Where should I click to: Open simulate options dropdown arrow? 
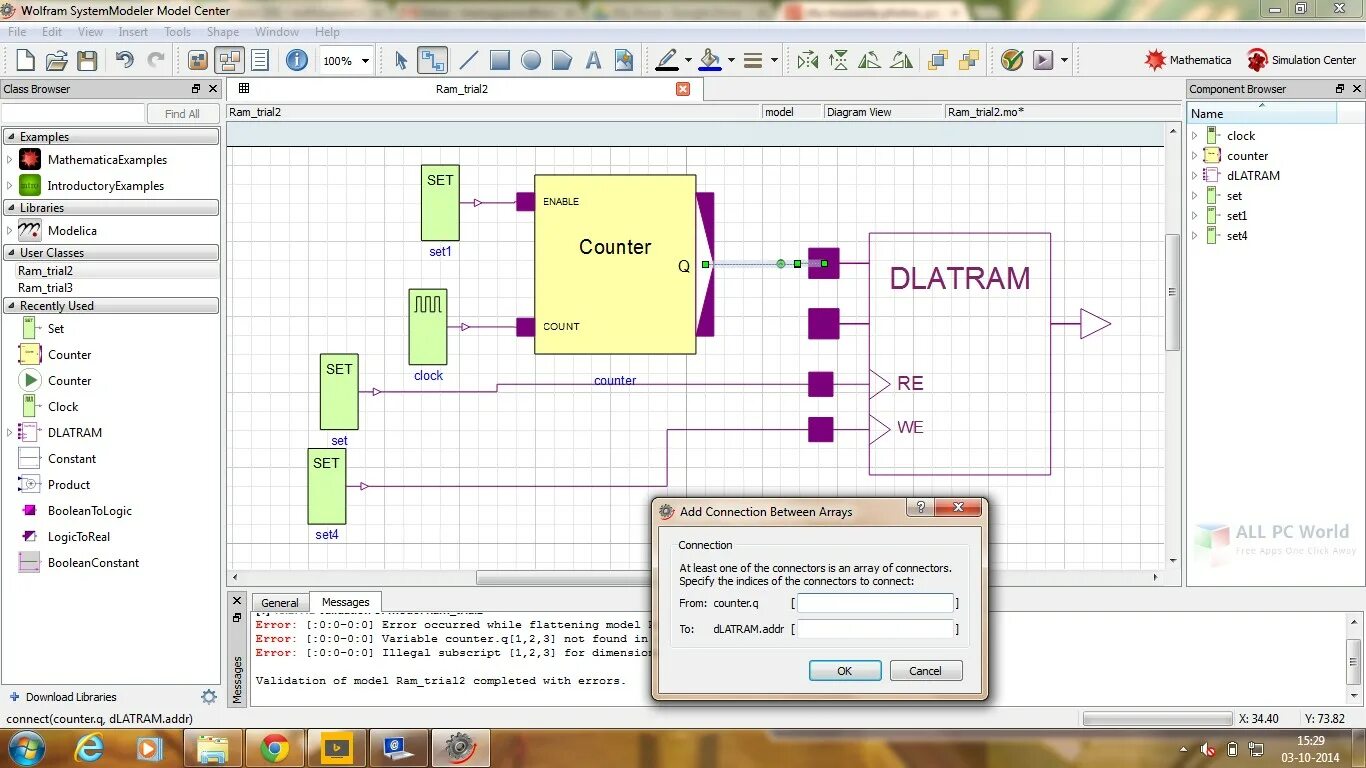(1064, 60)
